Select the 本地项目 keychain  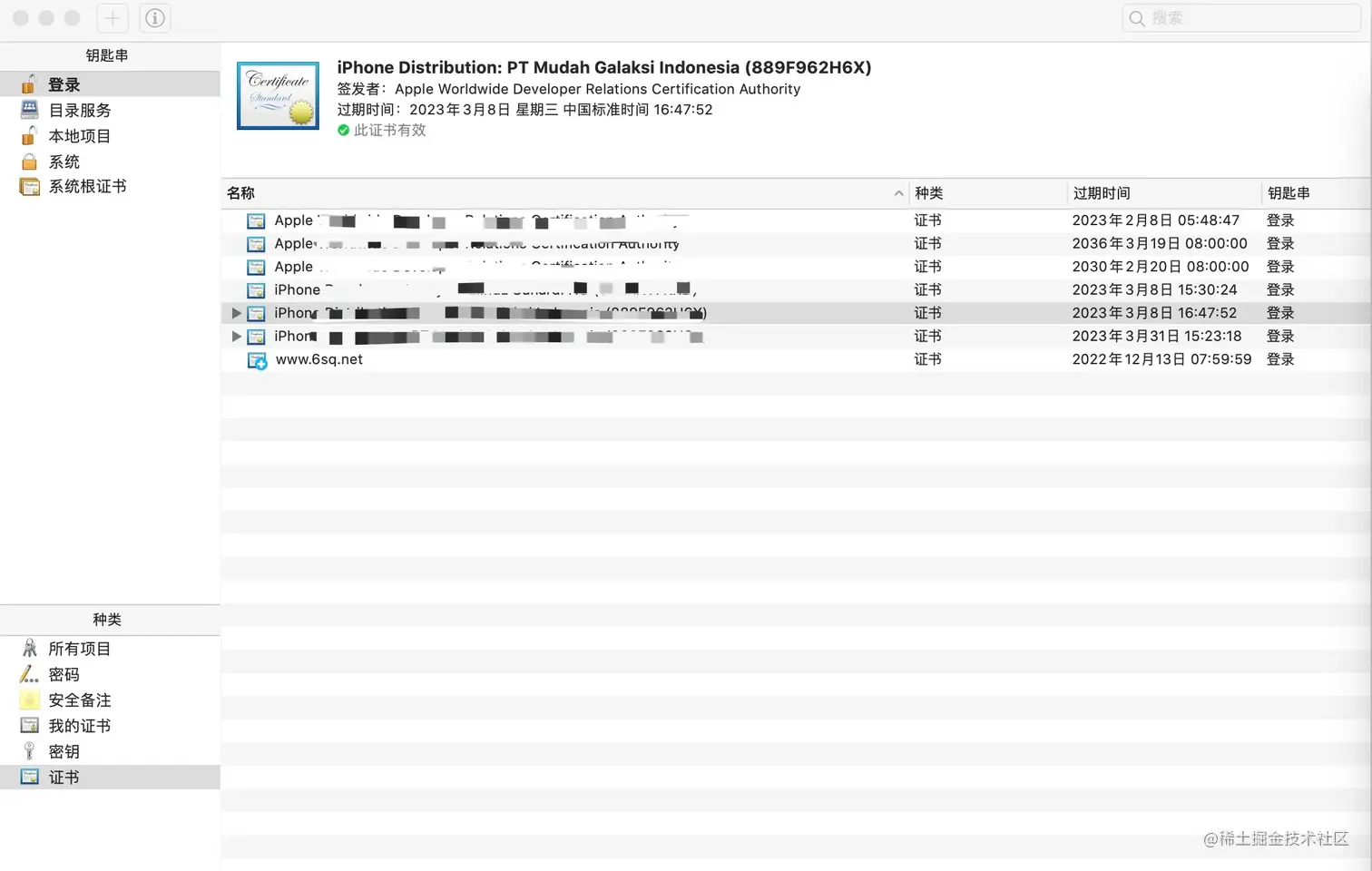pyautogui.click(x=110, y=136)
